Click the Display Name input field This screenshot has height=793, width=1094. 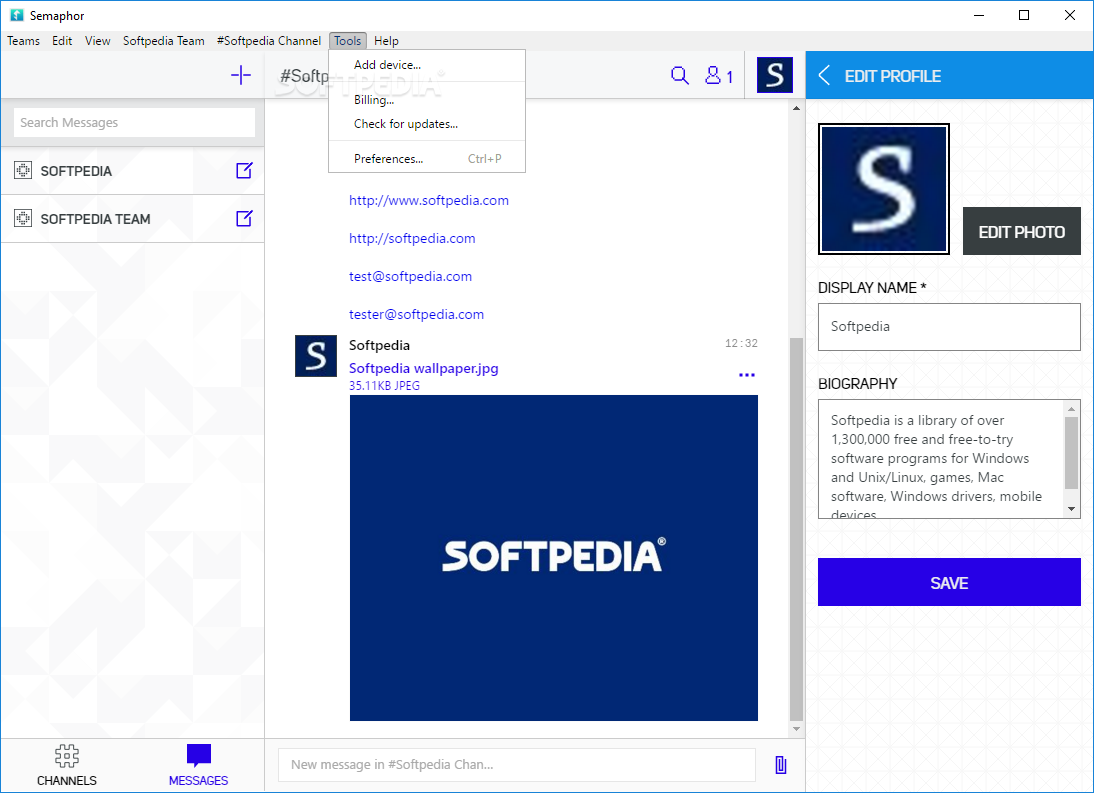point(949,326)
